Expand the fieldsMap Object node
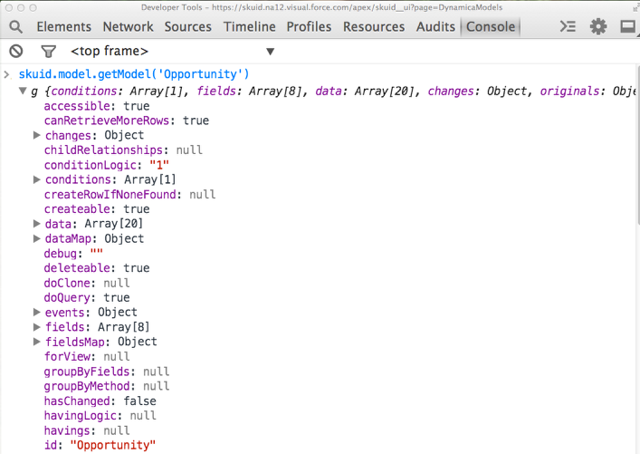 click(x=37, y=342)
